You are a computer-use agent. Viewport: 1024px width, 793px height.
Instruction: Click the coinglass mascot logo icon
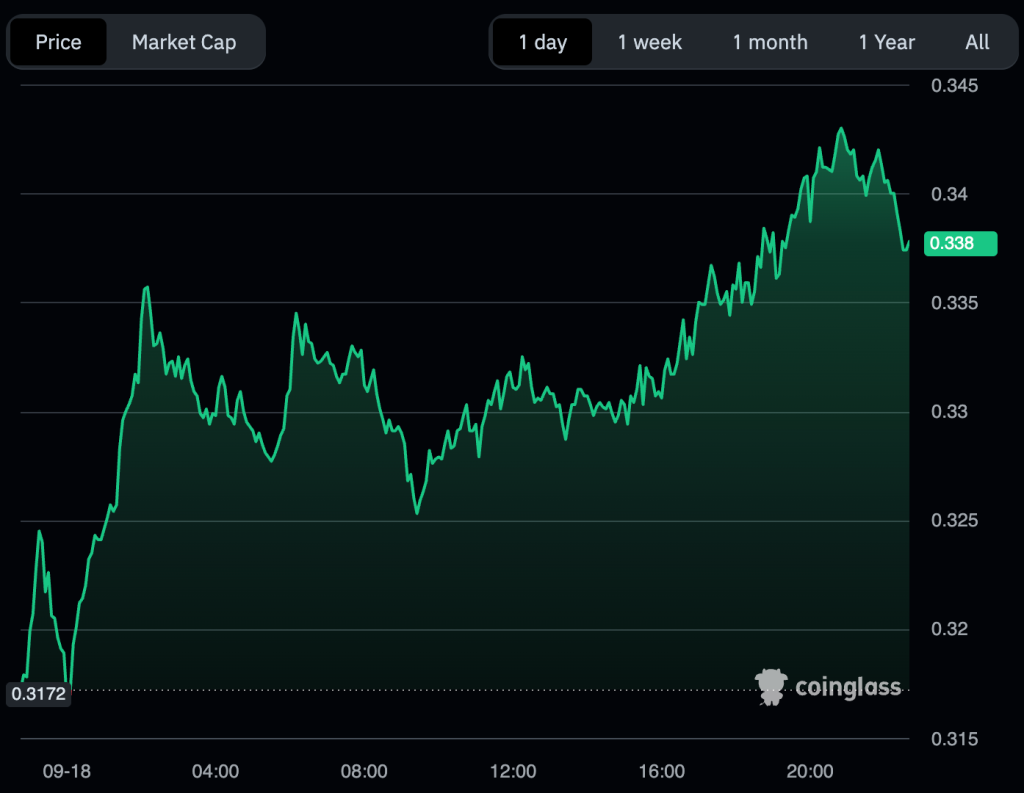click(x=771, y=687)
